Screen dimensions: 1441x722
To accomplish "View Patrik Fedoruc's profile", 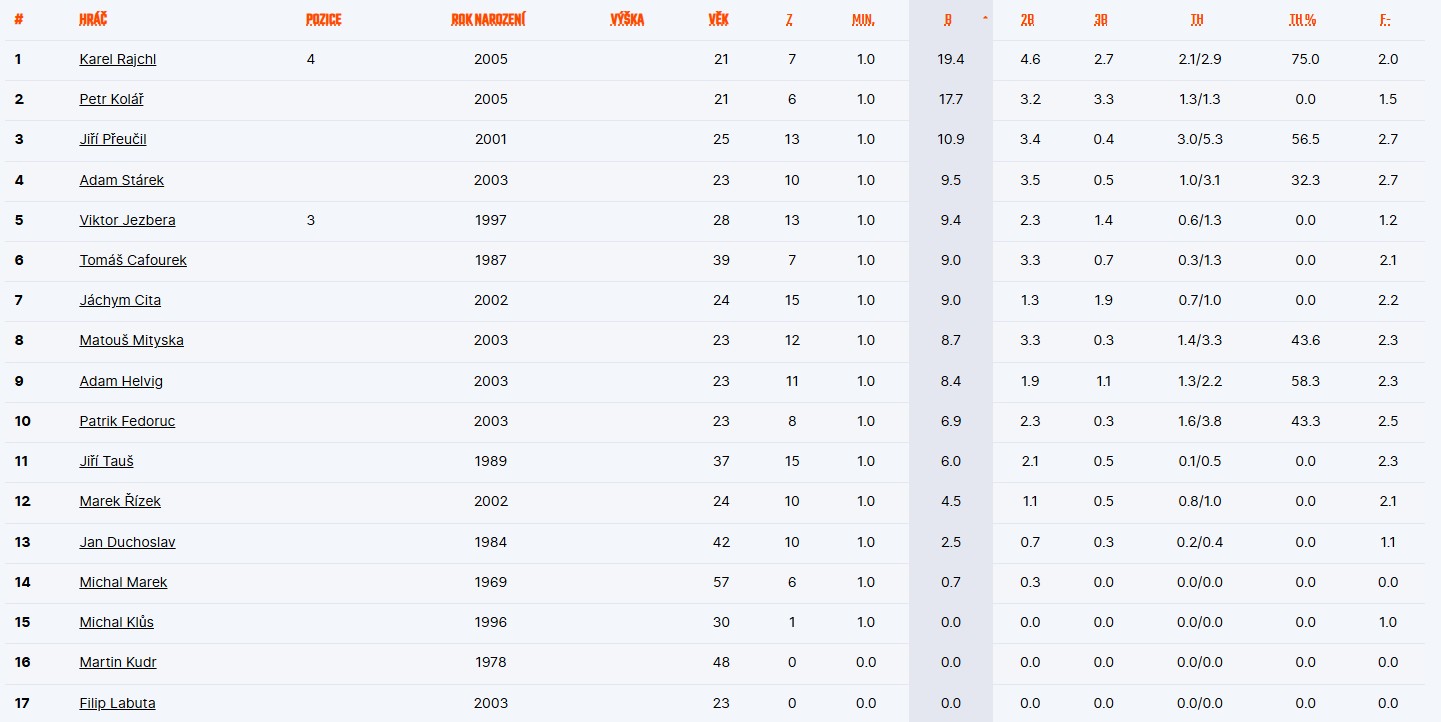I will (x=127, y=421).
